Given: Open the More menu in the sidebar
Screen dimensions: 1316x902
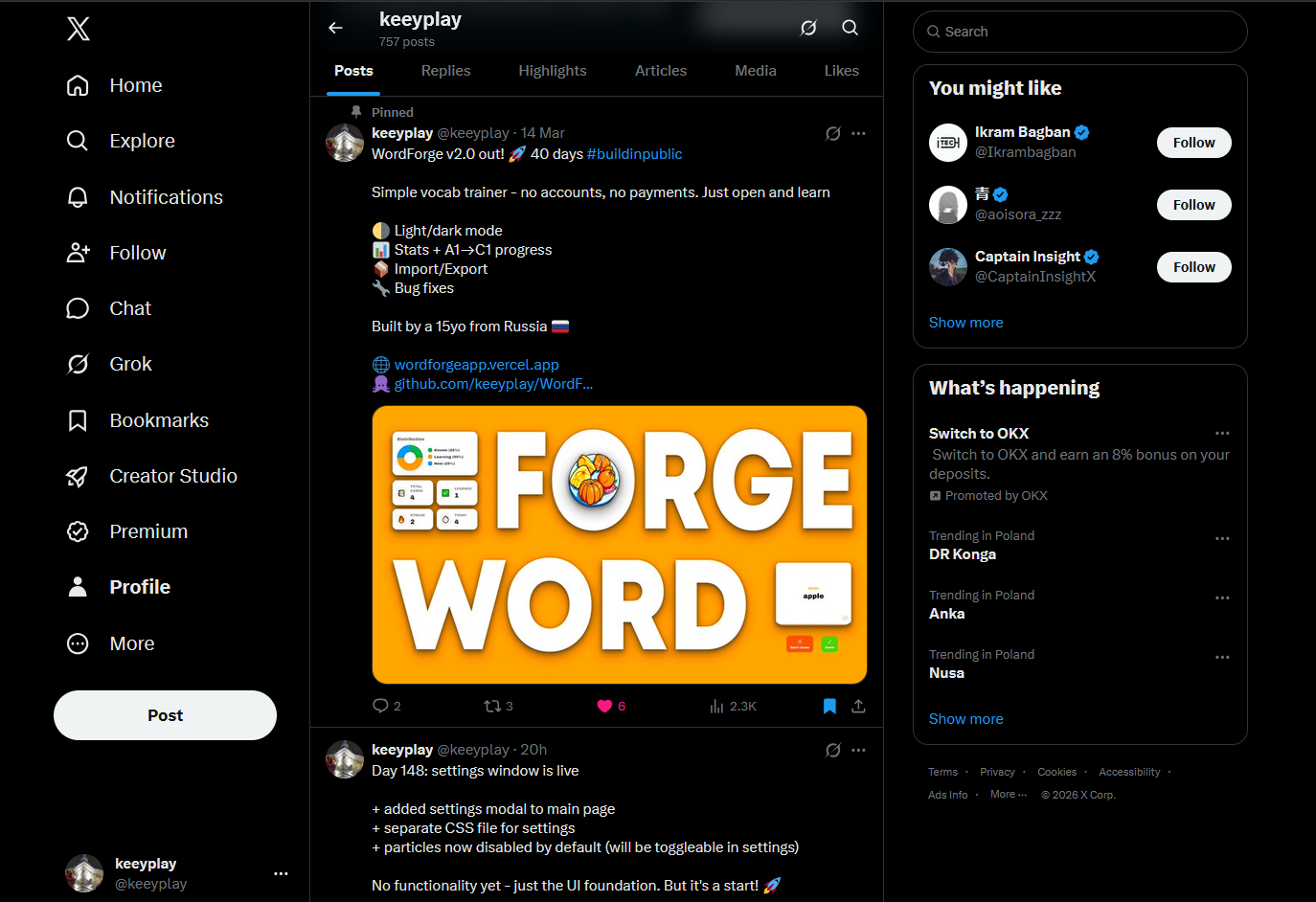Looking at the screenshot, I should (110, 643).
